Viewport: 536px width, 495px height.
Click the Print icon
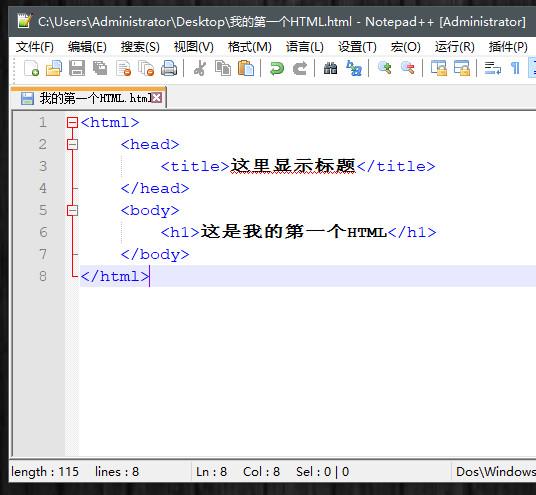169,68
